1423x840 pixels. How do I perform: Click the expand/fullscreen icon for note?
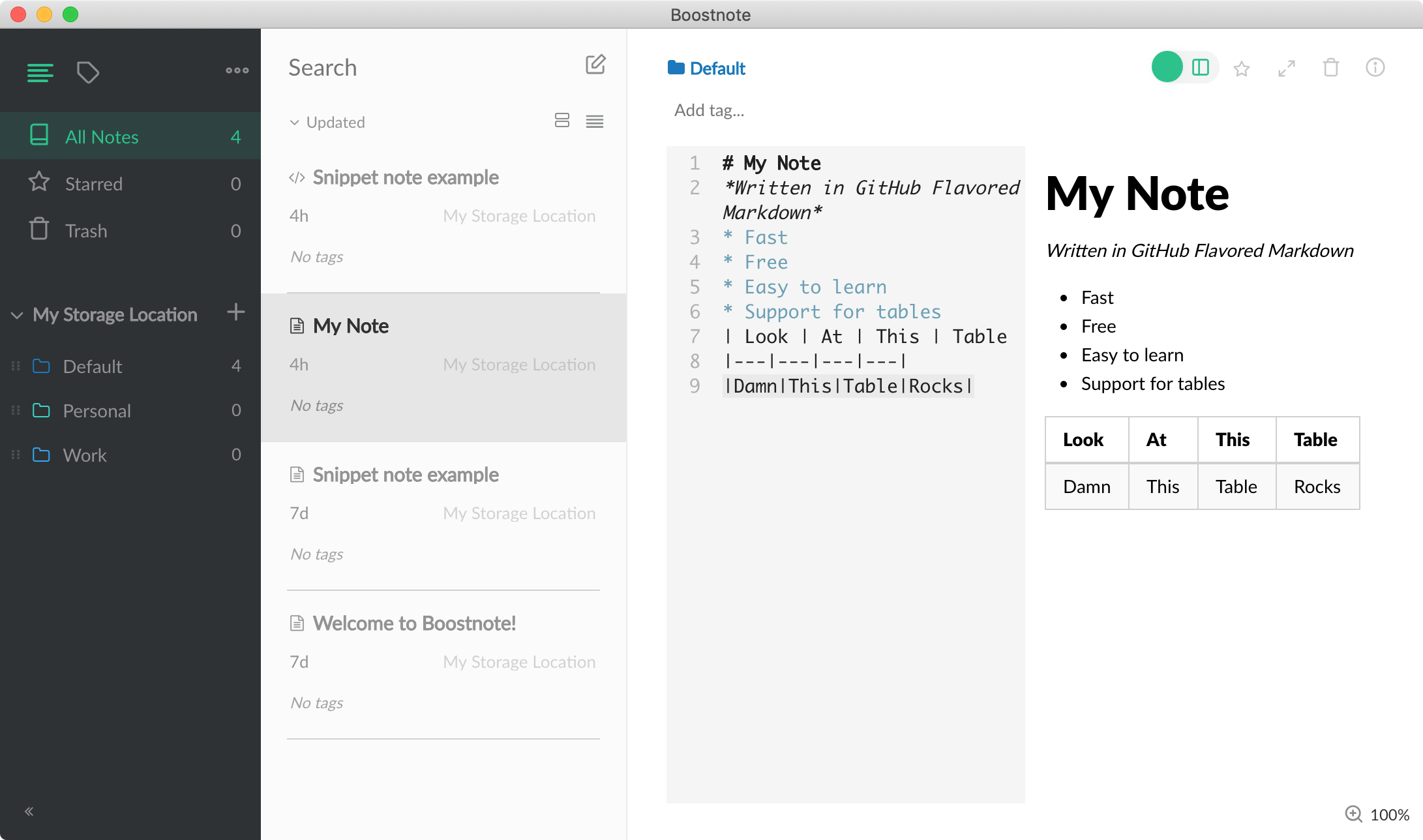(x=1287, y=68)
